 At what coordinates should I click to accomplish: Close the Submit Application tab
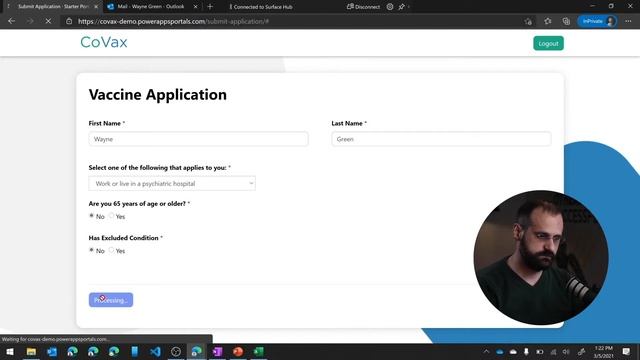96,7
